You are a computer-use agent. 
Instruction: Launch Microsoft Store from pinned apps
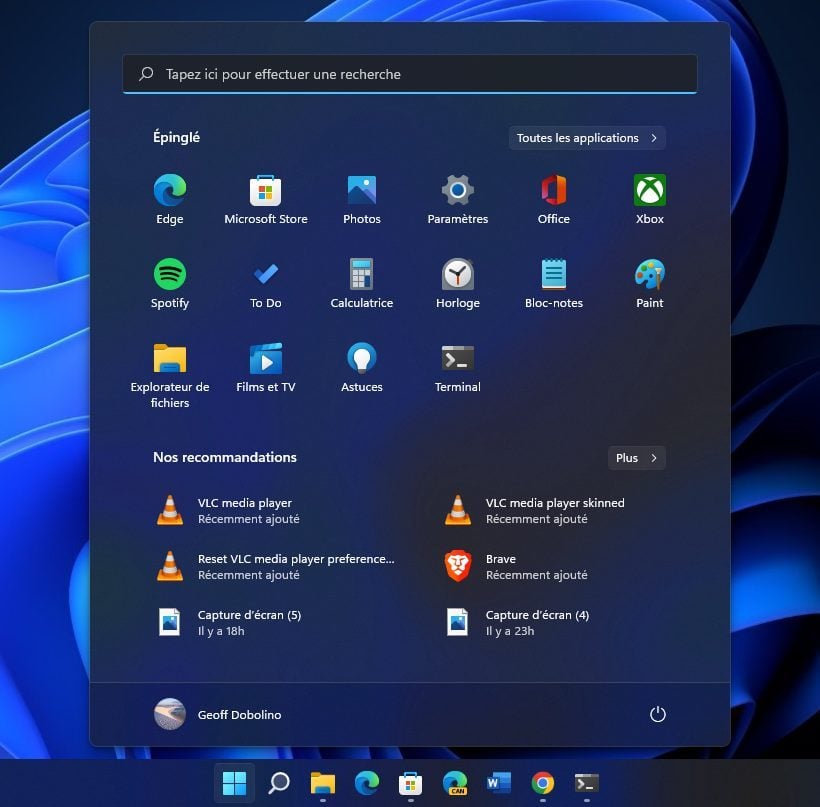pyautogui.click(x=266, y=199)
